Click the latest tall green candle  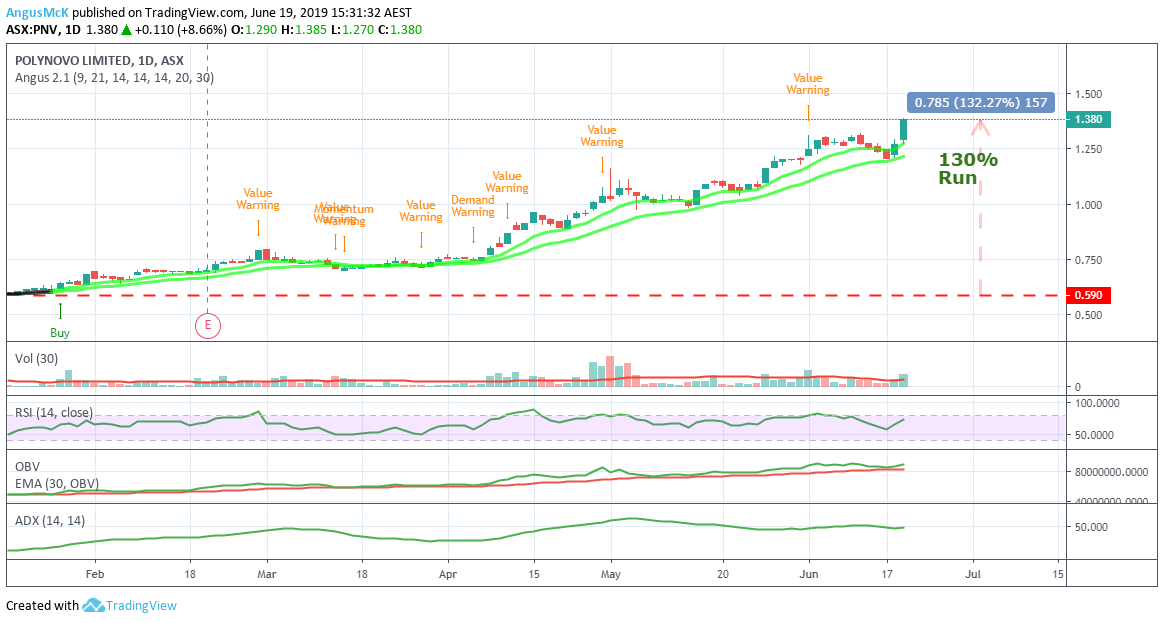click(903, 129)
